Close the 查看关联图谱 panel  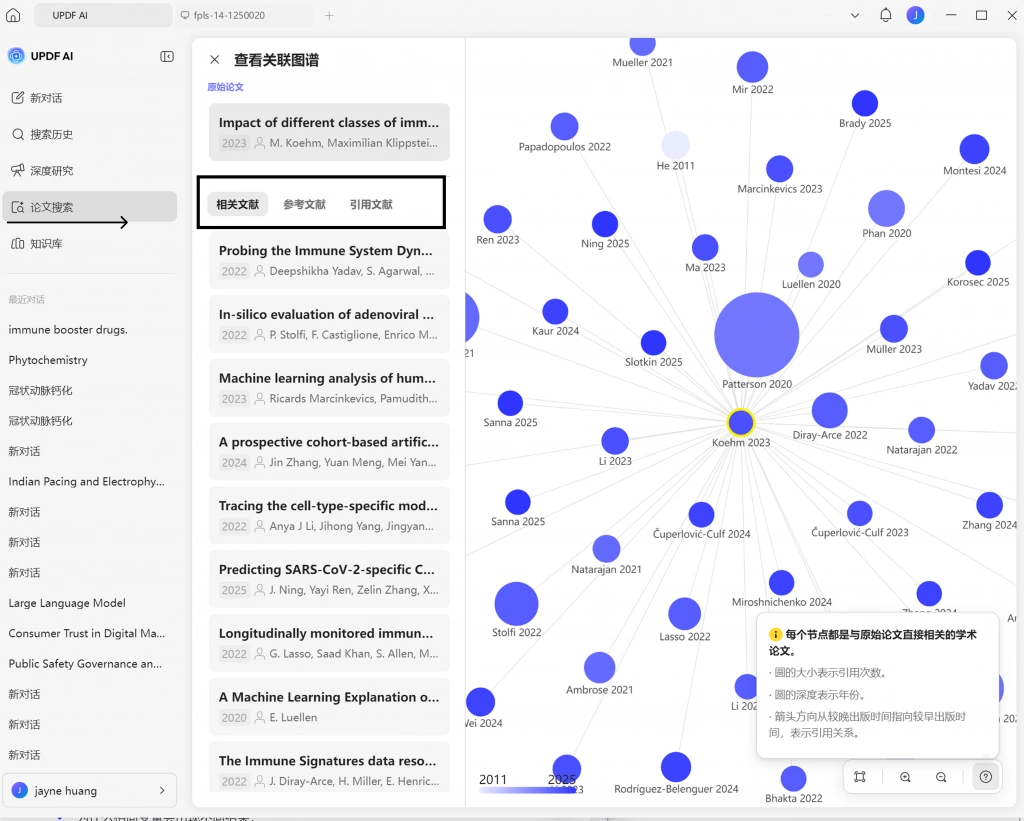pyautogui.click(x=214, y=60)
